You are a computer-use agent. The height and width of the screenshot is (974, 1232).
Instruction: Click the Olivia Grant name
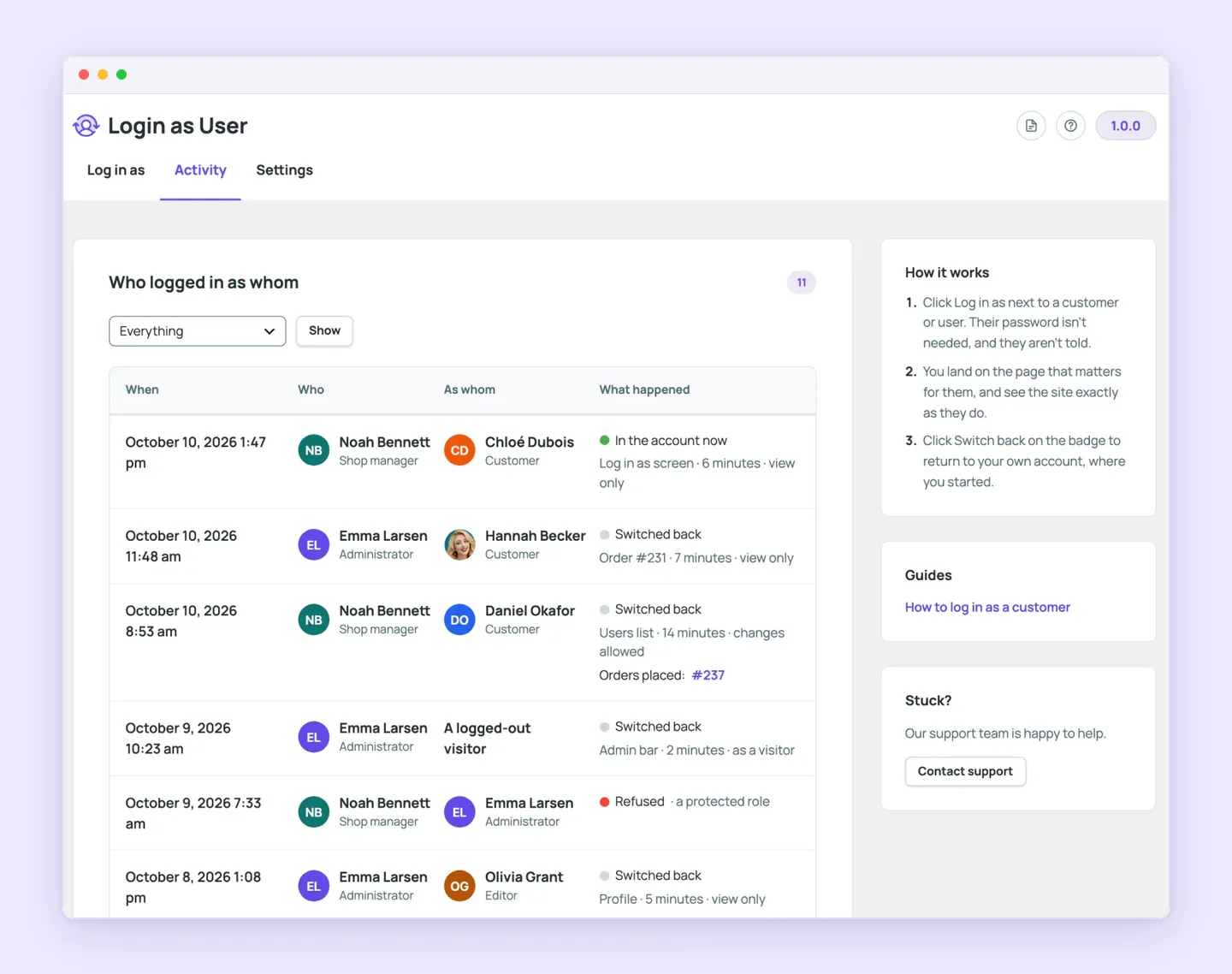pos(524,877)
